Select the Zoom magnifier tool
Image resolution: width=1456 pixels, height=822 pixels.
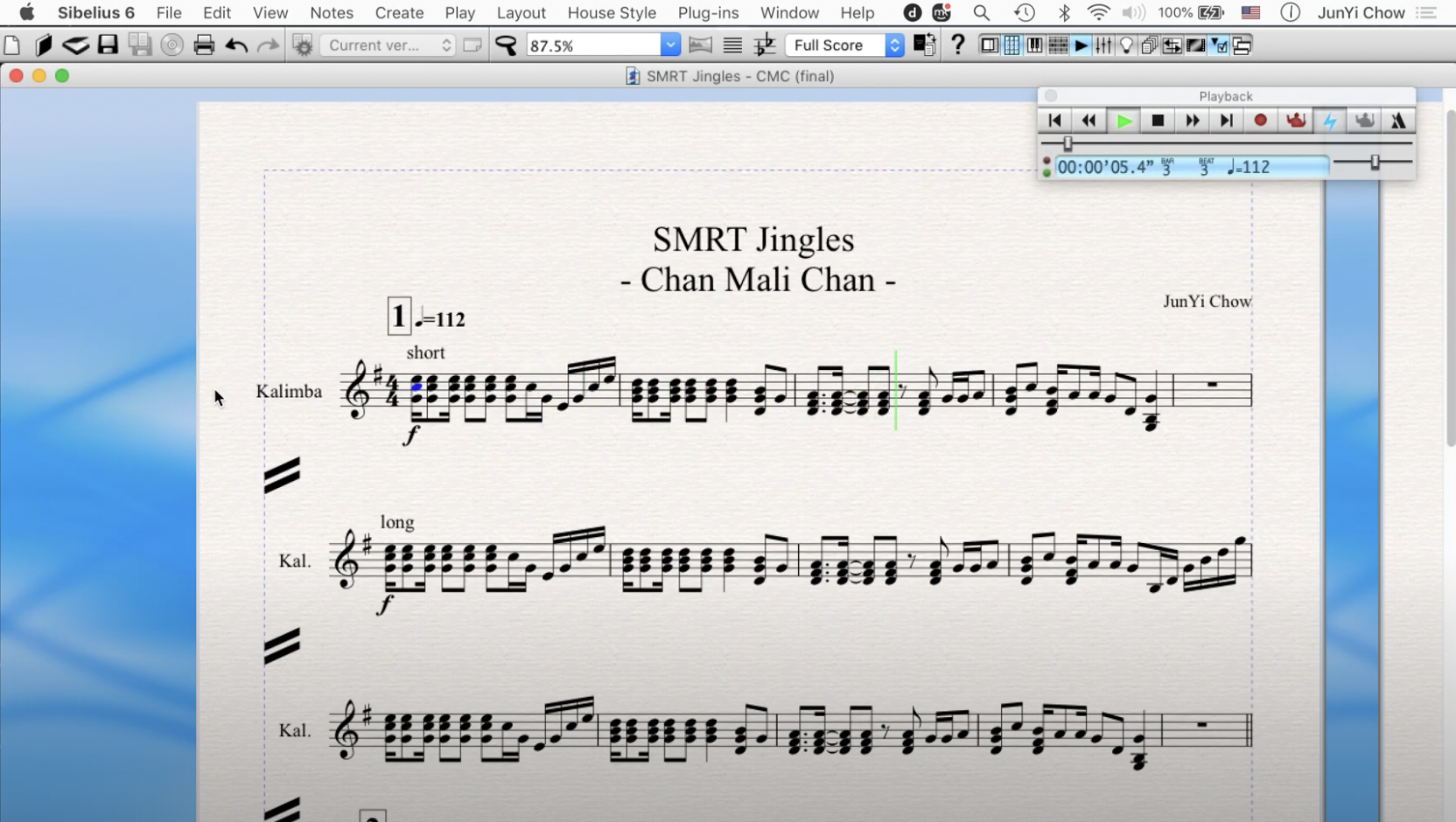click(506, 45)
